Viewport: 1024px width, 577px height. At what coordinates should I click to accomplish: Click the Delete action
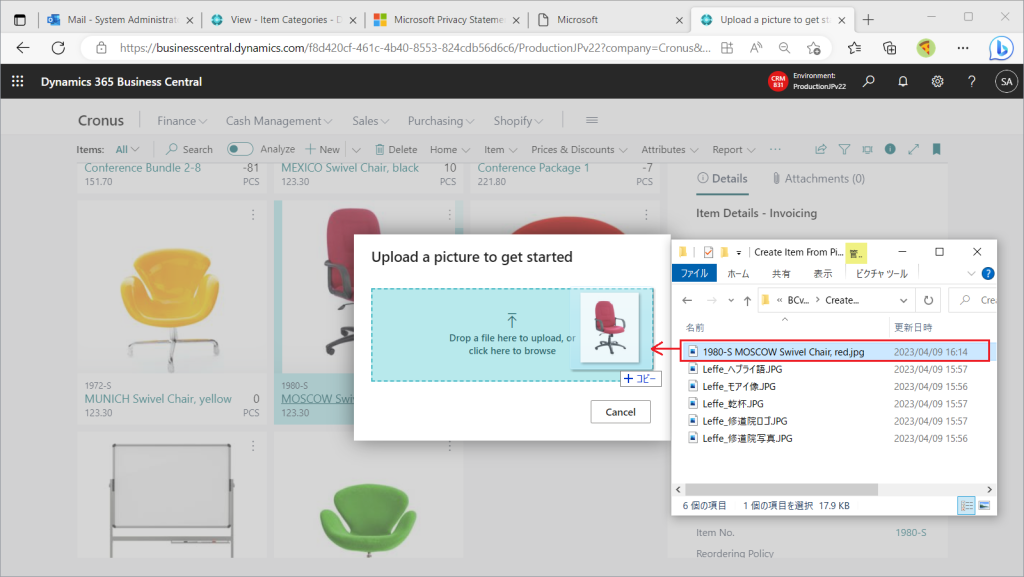396,149
